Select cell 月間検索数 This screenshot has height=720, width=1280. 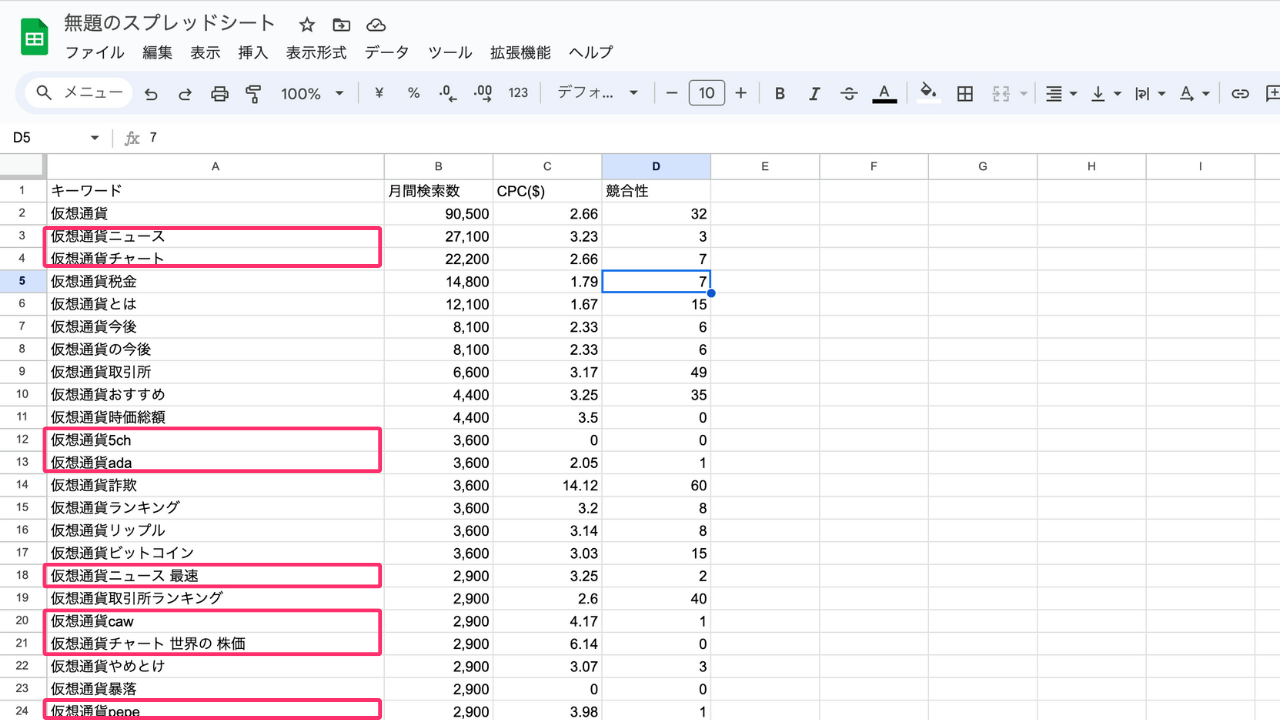pos(439,190)
